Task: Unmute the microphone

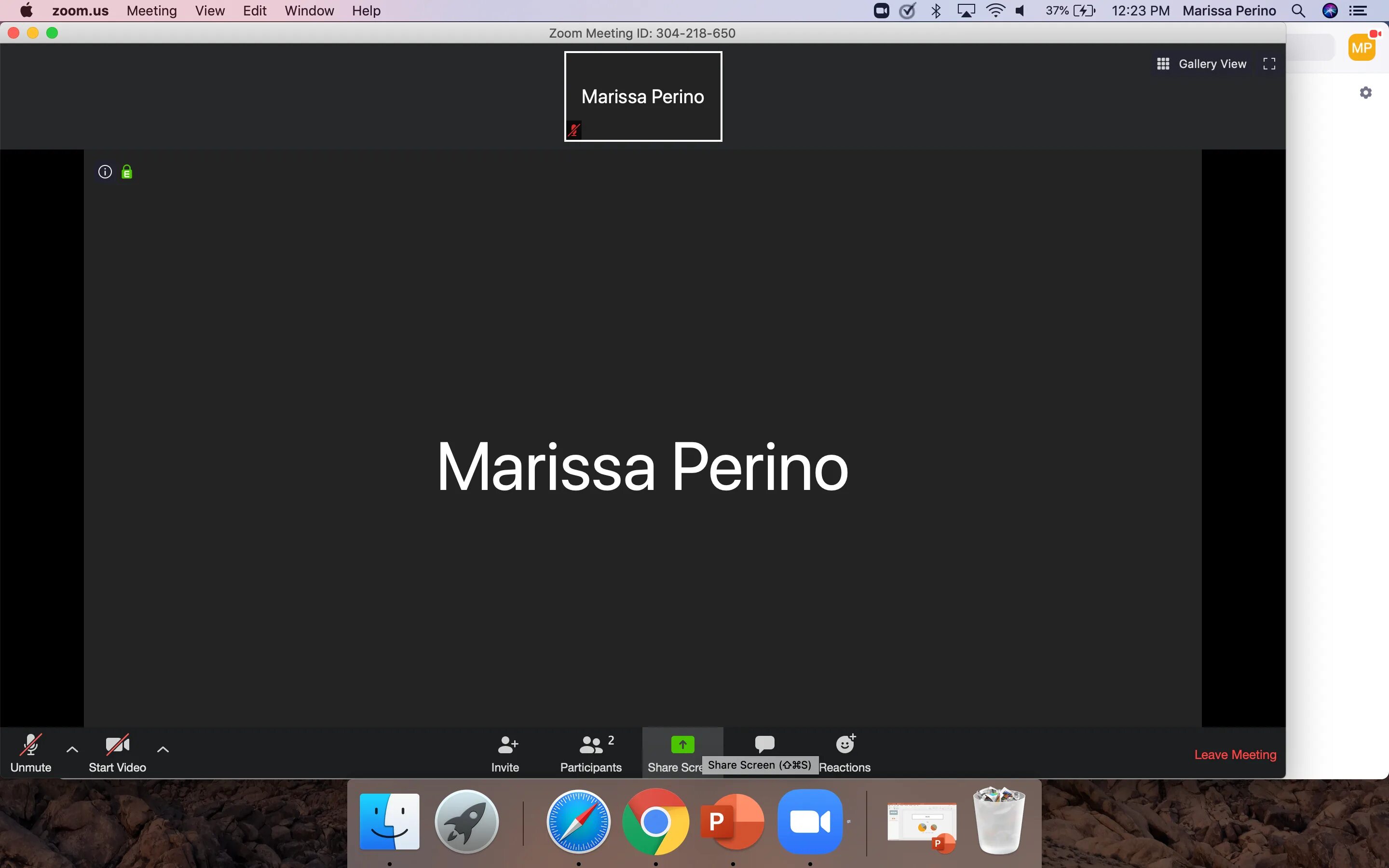Action: (30, 753)
